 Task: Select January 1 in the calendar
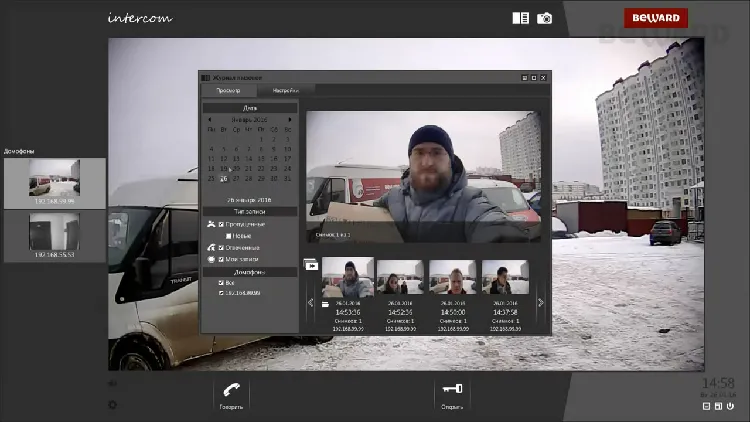tap(261, 139)
